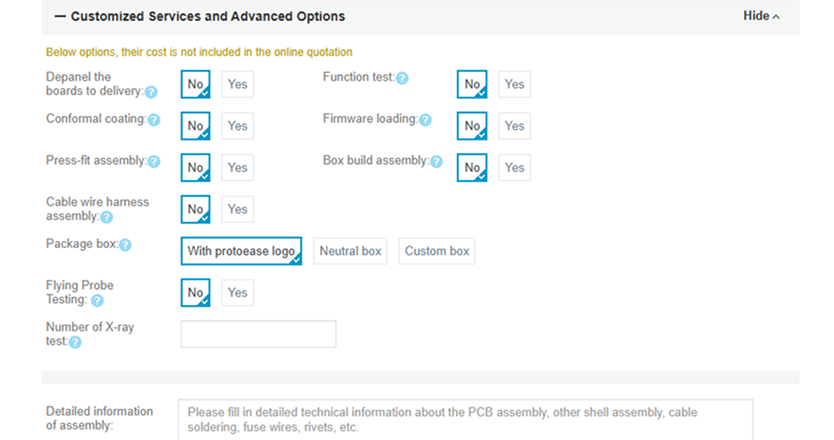
Task: Open help for Cable wire harness assembly
Action: (x=107, y=217)
